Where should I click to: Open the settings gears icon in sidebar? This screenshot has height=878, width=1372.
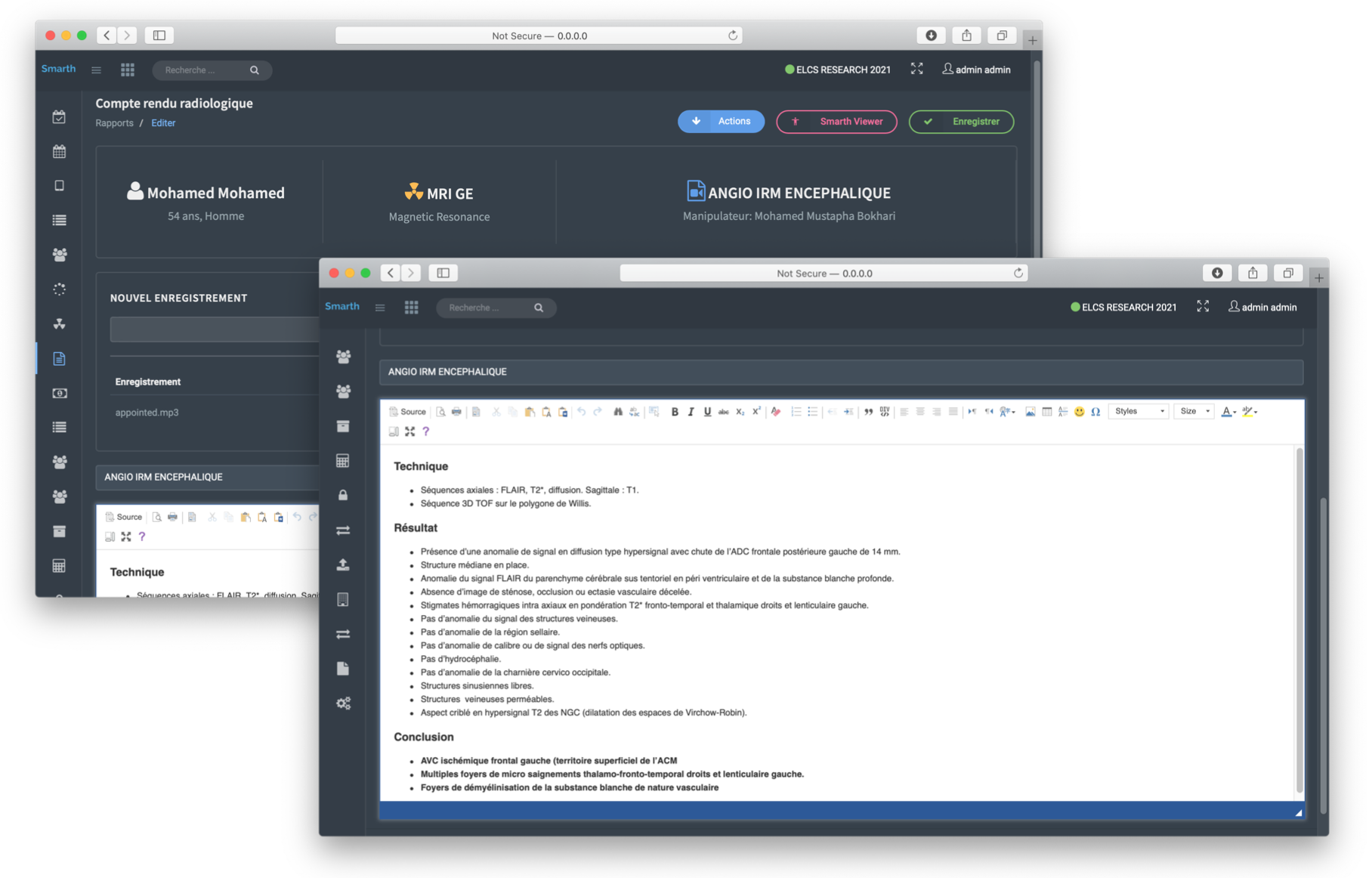[x=344, y=703]
